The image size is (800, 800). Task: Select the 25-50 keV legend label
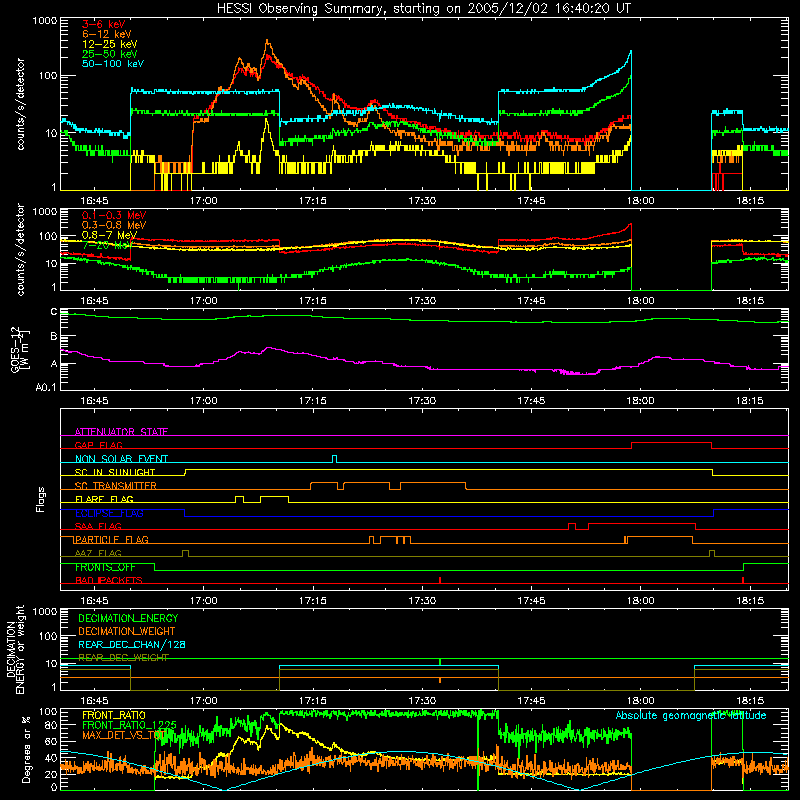[x=109, y=54]
